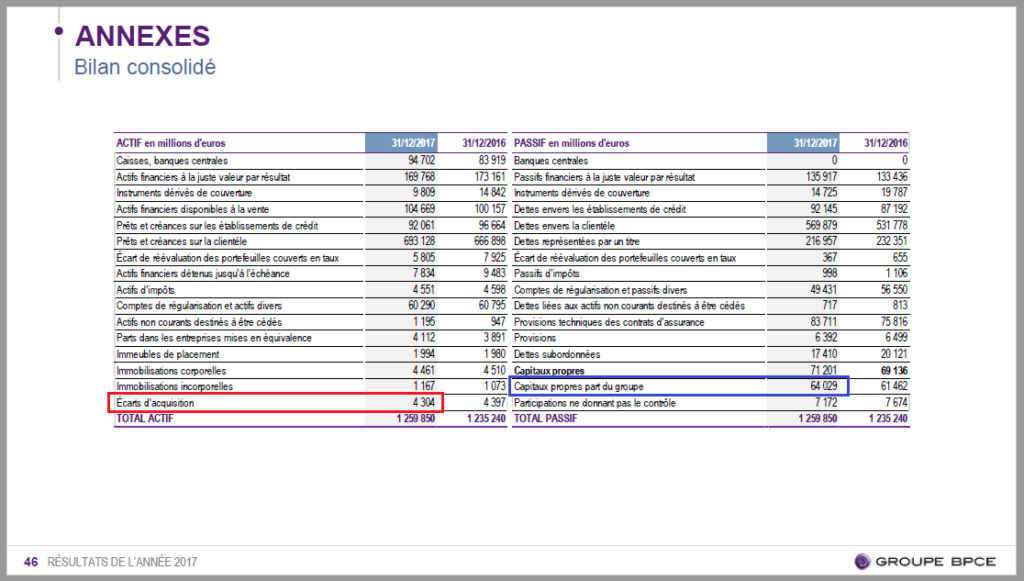Select the 31/12/2017 column header in the ACTIF table

coord(405,144)
